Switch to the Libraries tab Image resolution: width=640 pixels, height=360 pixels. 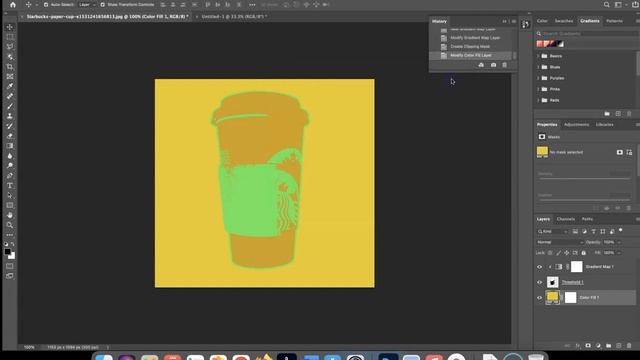(604, 124)
